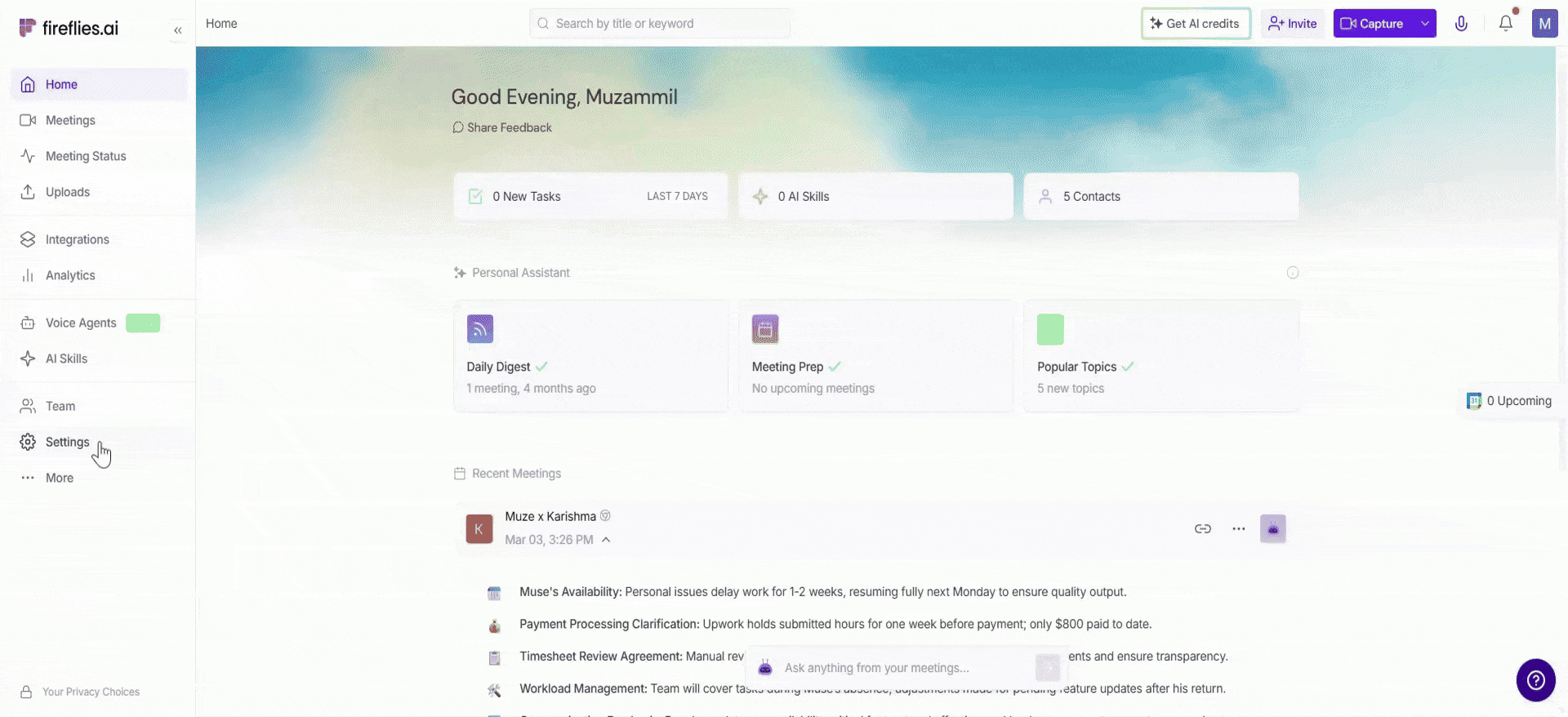This screenshot has width=1568, height=717.
Task: Open Integrations page
Action: pyautogui.click(x=99, y=239)
